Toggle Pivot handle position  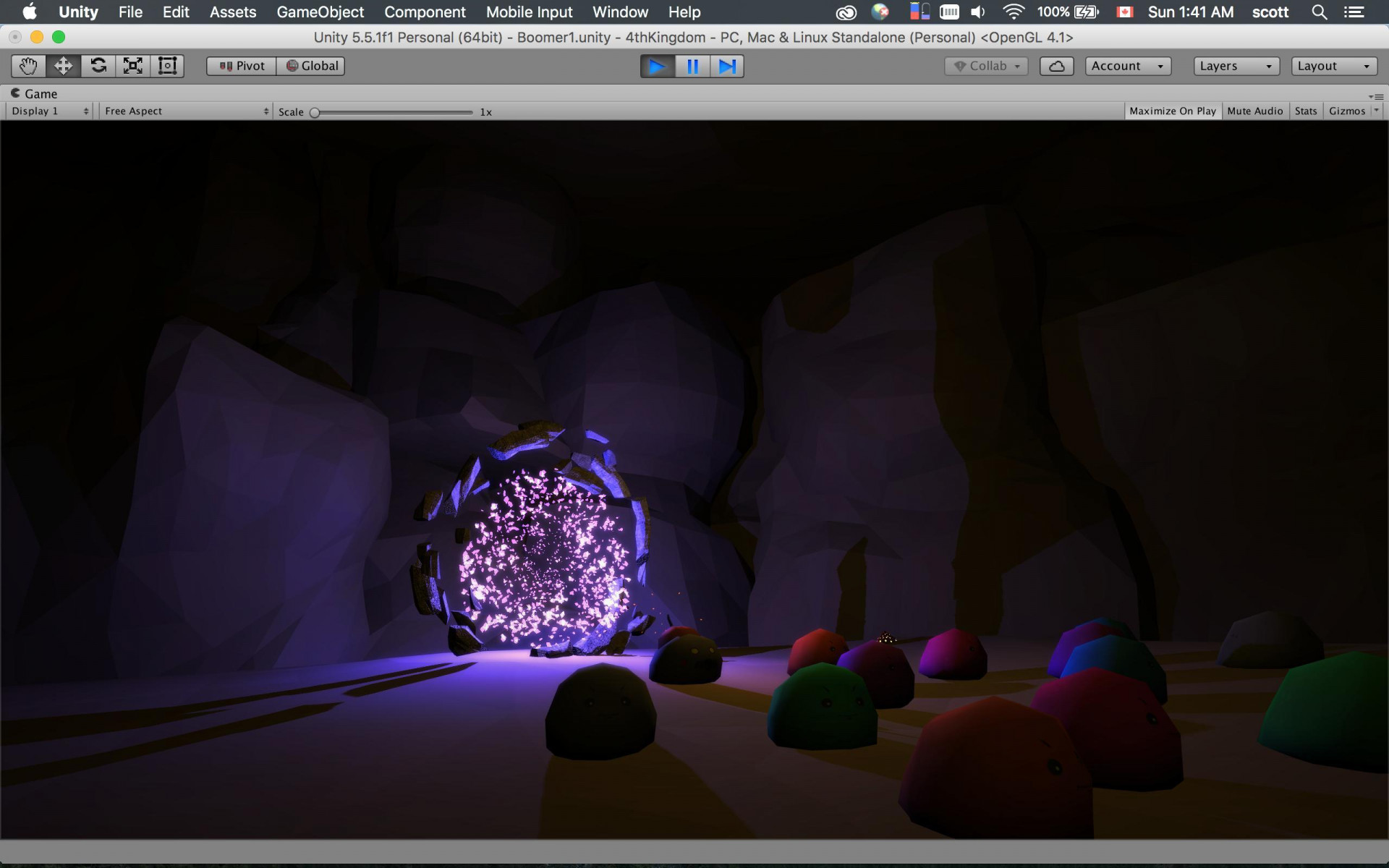pos(242,66)
